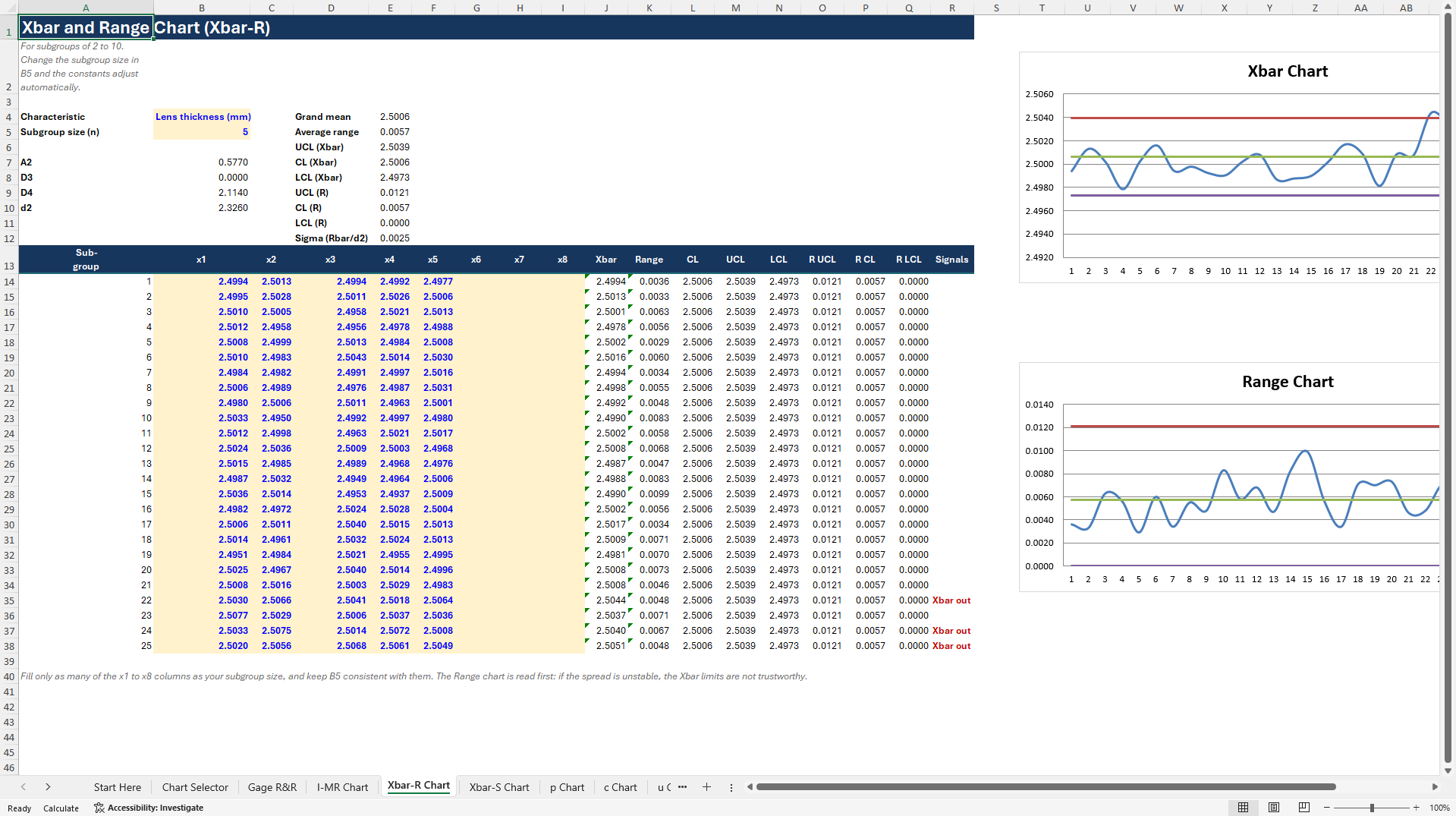Select the Ready status indicator
The width and height of the screenshot is (1456, 816).
click(19, 808)
